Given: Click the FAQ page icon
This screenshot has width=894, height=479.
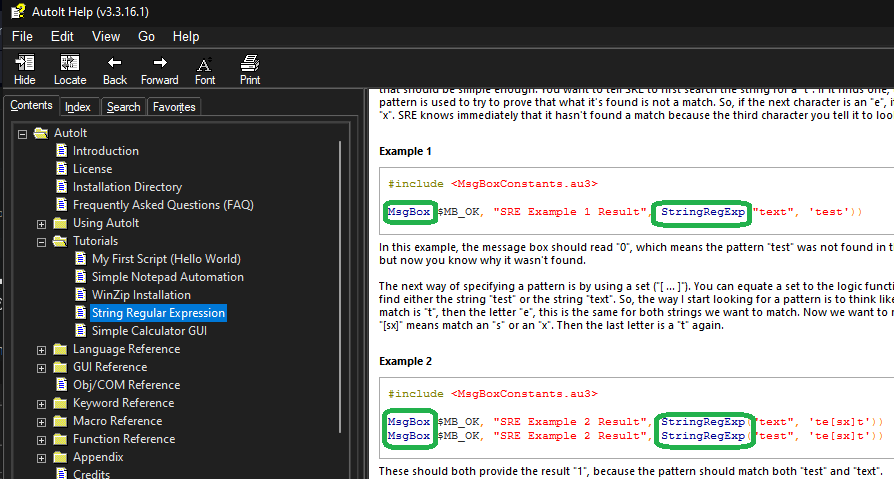Looking at the screenshot, I should click(62, 205).
